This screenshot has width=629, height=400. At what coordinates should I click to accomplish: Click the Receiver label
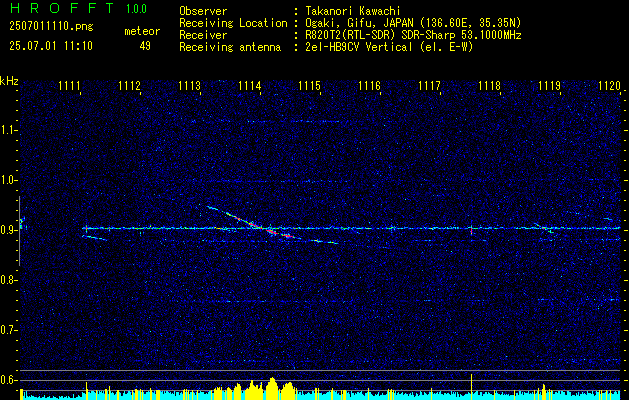[203, 35]
